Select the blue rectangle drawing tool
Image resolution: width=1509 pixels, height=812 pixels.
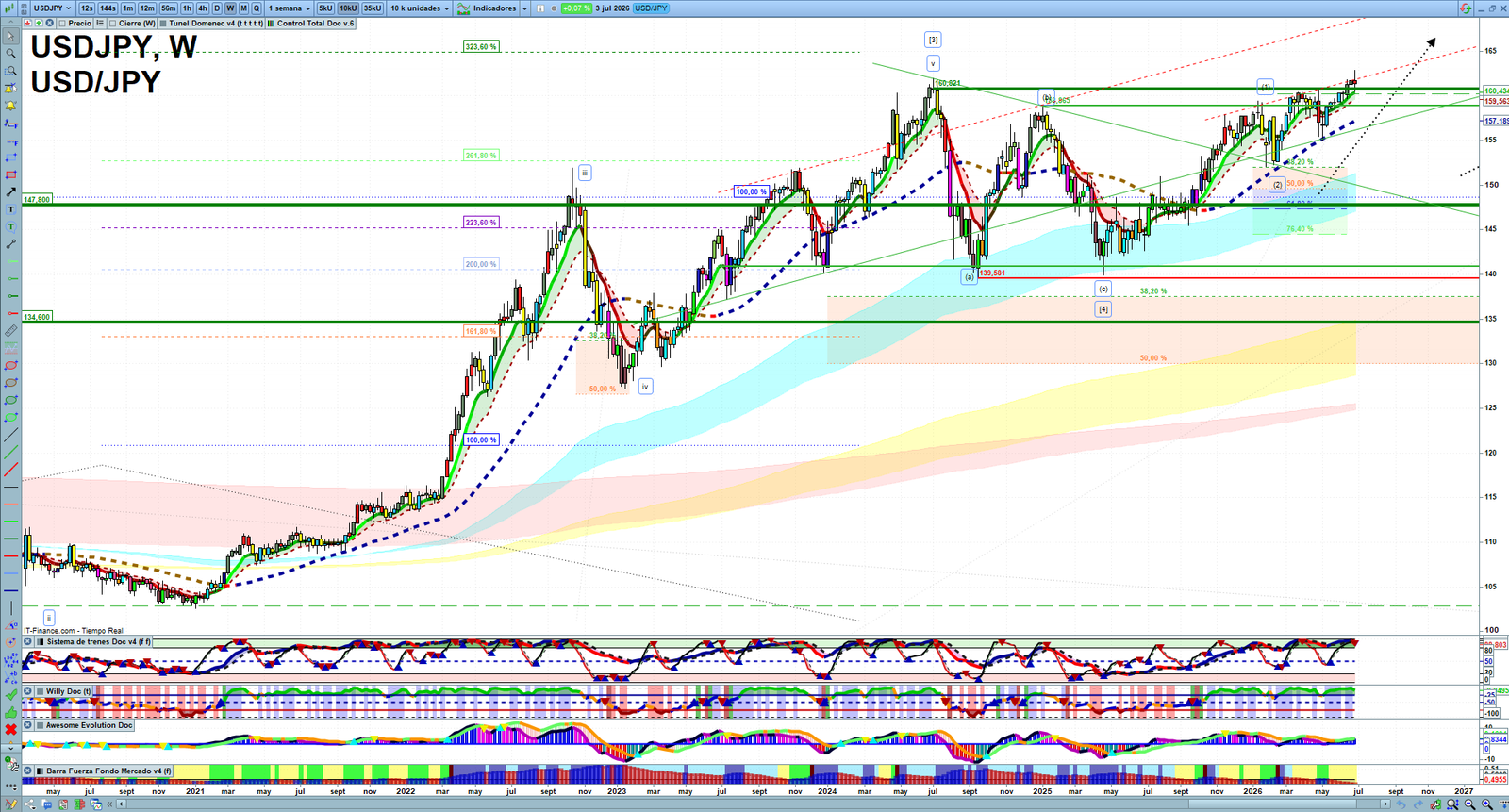click(10, 157)
